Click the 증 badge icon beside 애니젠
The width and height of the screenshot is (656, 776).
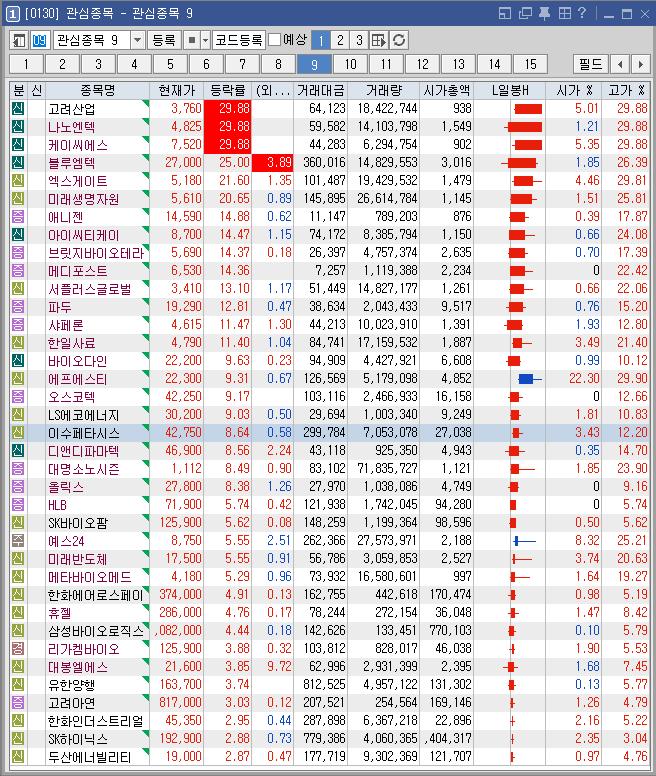click(x=18, y=217)
